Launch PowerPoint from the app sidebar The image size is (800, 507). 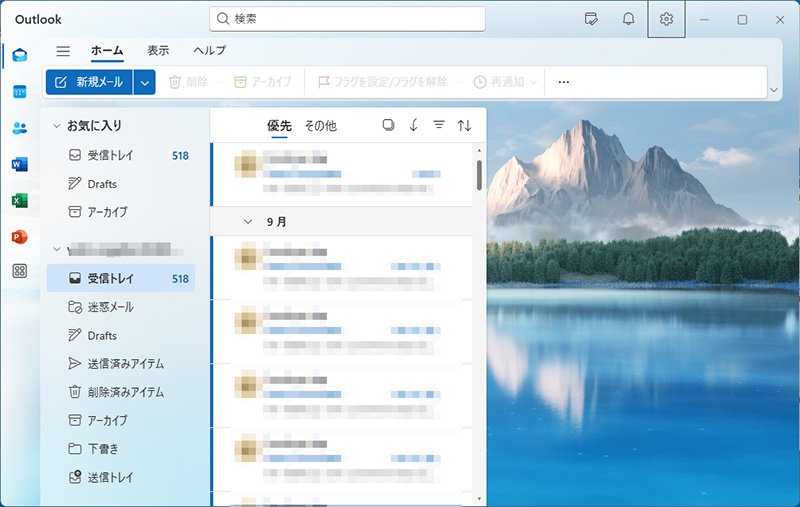coord(20,236)
